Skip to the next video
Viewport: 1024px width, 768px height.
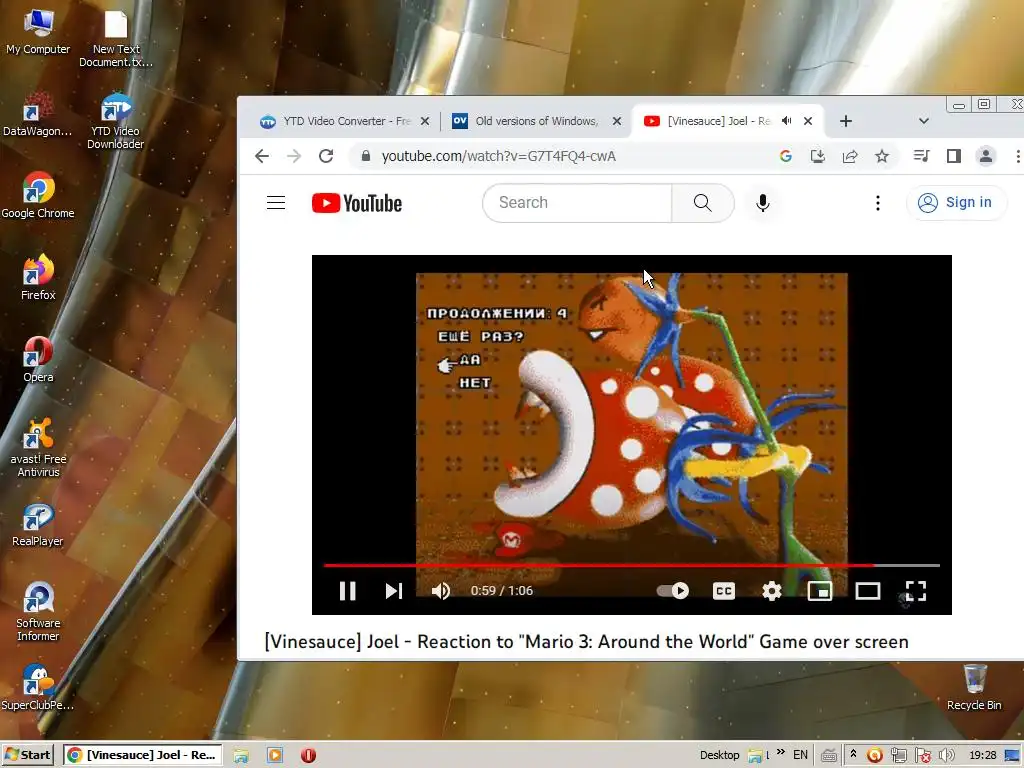click(393, 591)
